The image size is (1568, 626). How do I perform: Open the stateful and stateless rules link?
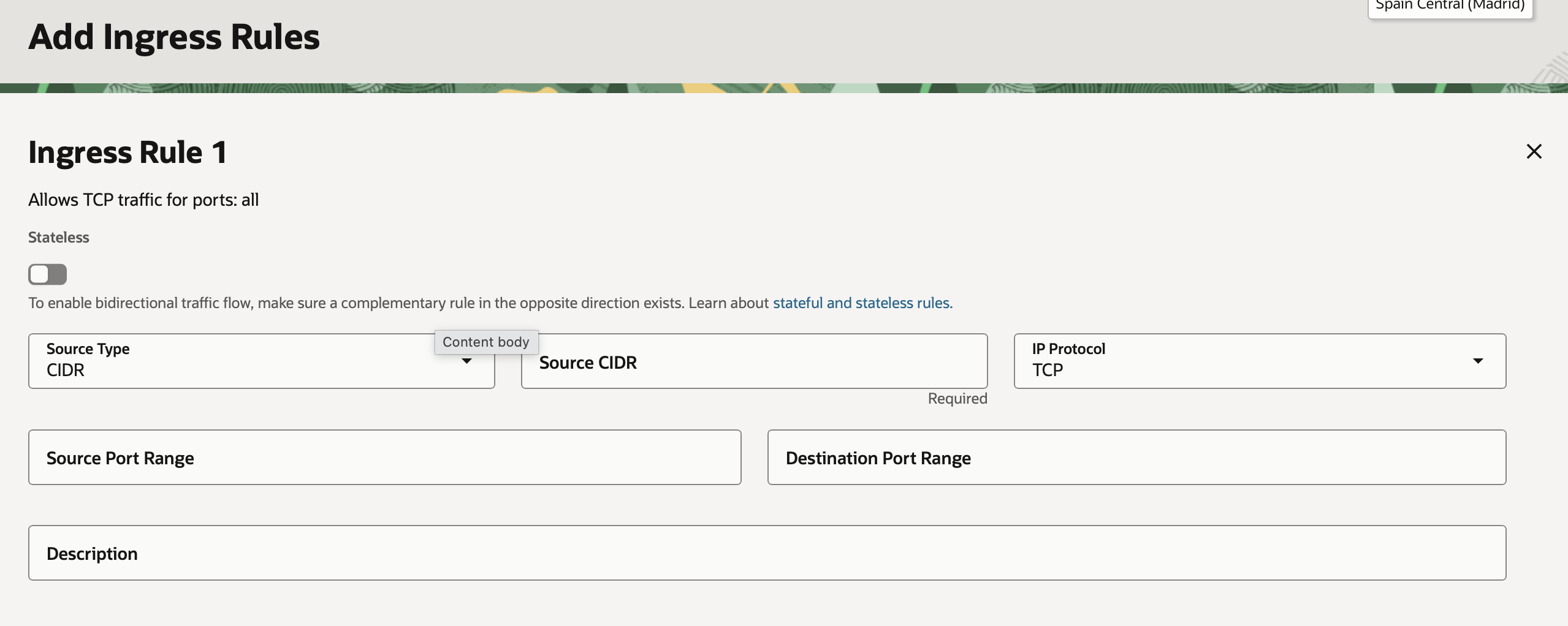(x=862, y=303)
